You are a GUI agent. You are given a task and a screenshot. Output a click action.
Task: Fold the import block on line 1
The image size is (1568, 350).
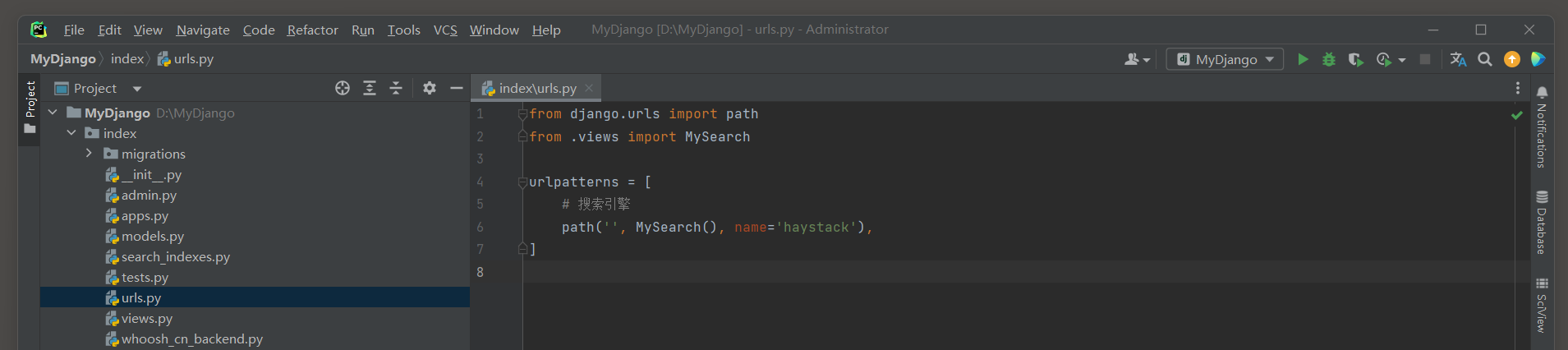tap(522, 114)
